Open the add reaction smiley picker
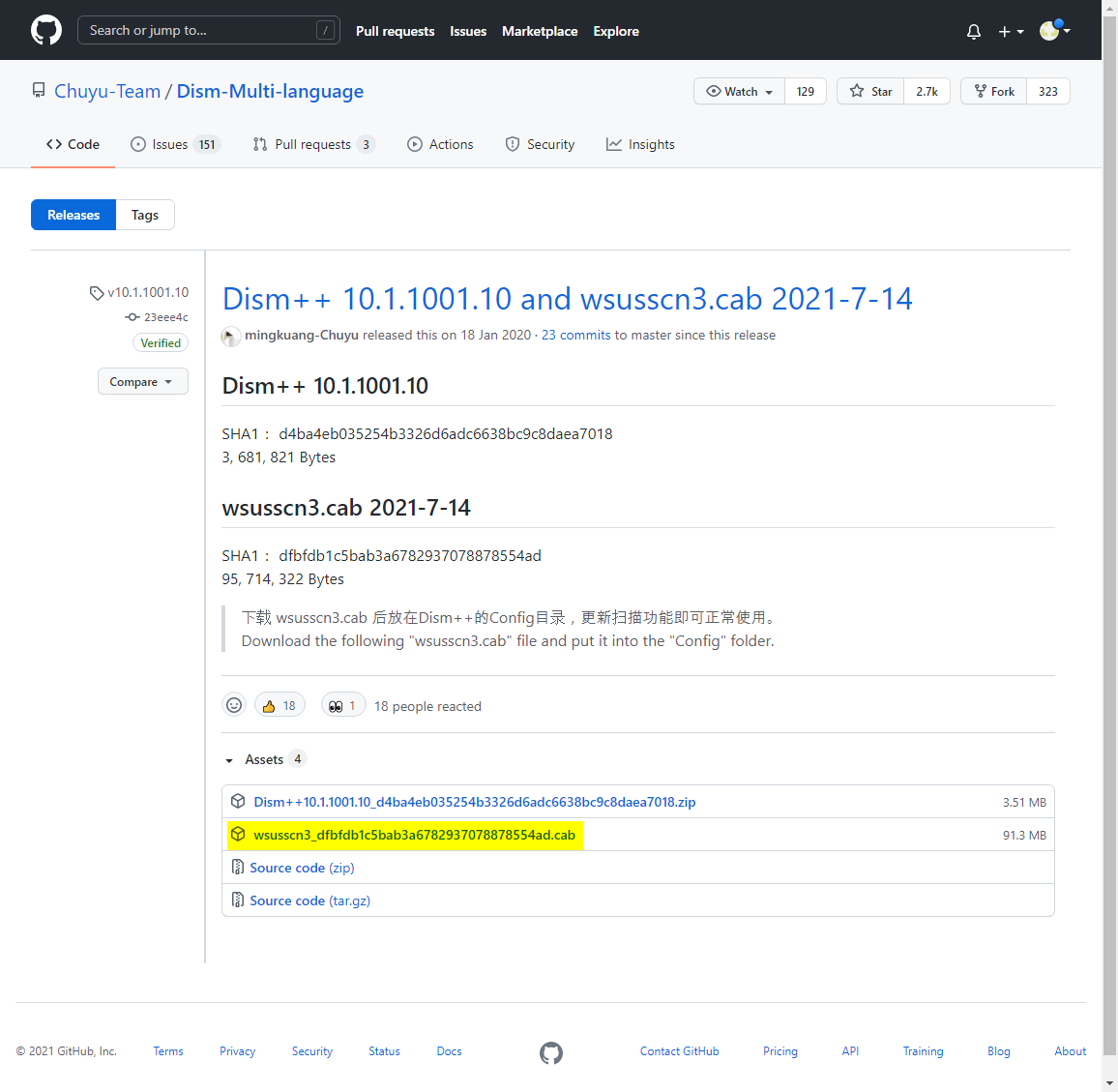1118x1092 pixels. pyautogui.click(x=234, y=705)
